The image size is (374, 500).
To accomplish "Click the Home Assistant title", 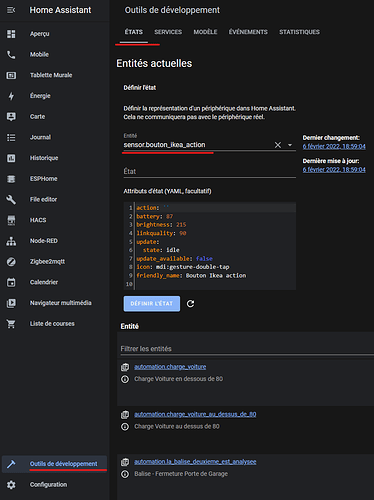I will [x=60, y=10].
